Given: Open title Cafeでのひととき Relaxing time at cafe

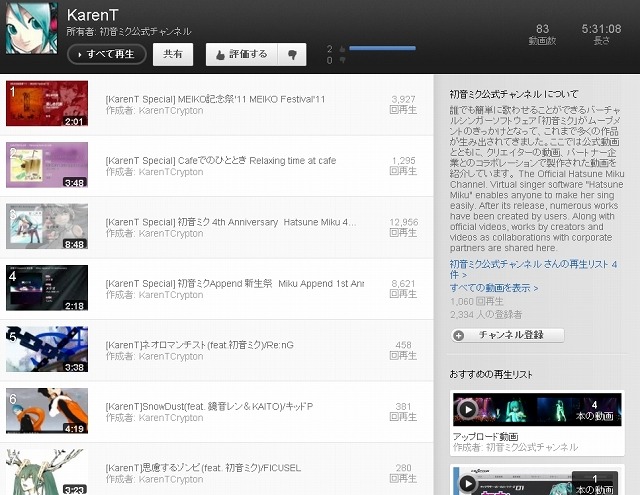Looking at the screenshot, I should 220,161.
